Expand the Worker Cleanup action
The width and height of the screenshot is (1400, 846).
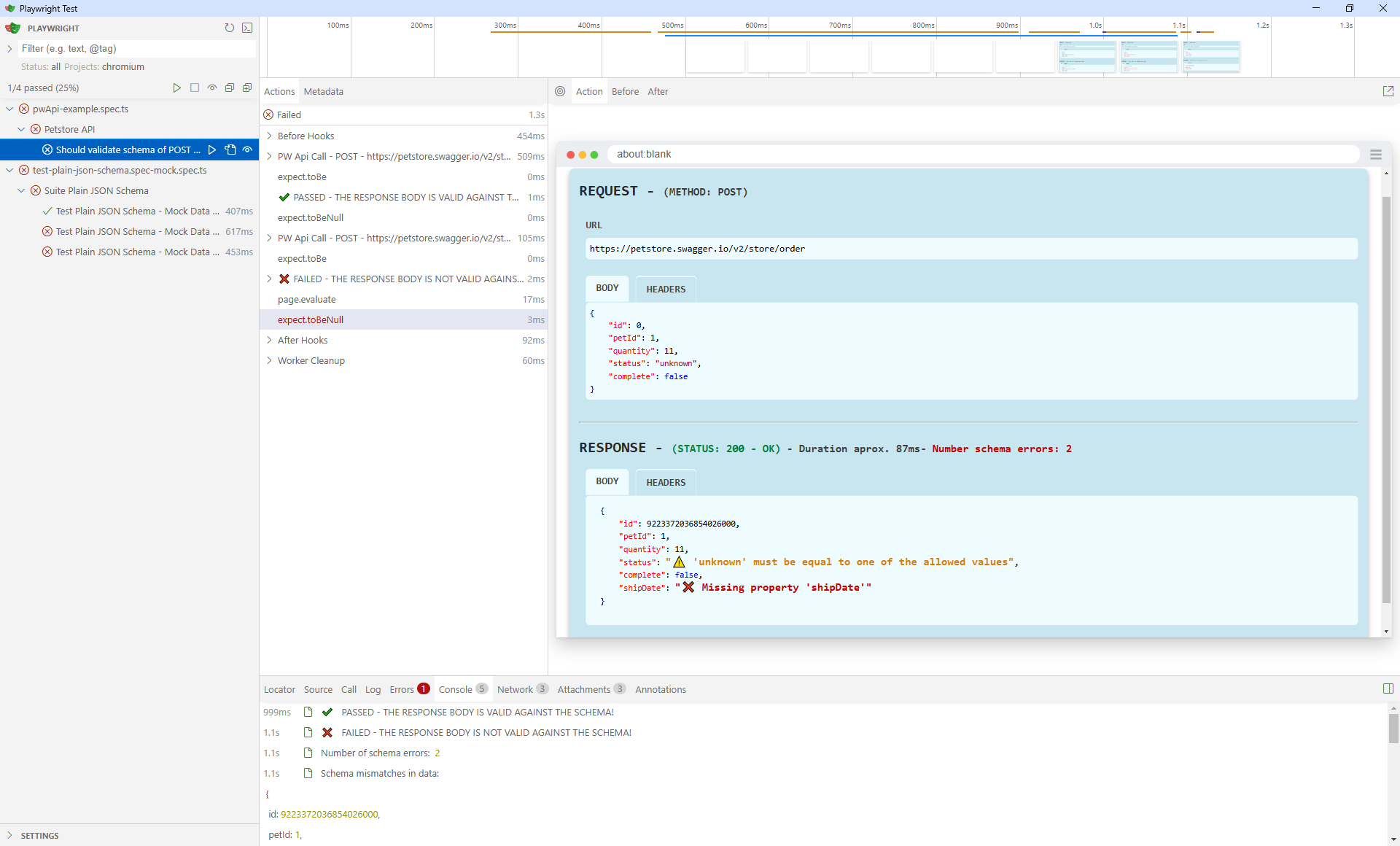[269, 360]
